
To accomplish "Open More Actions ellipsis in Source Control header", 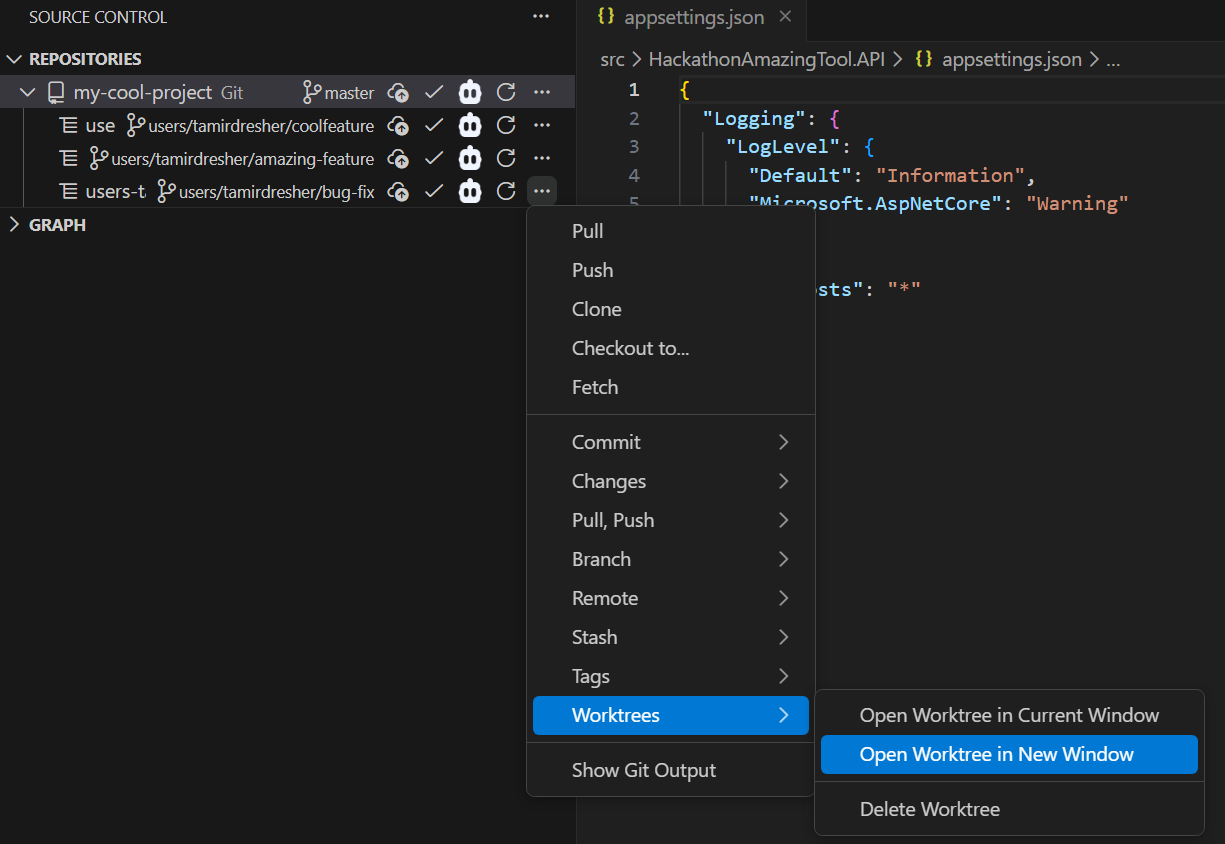I will click(541, 16).
